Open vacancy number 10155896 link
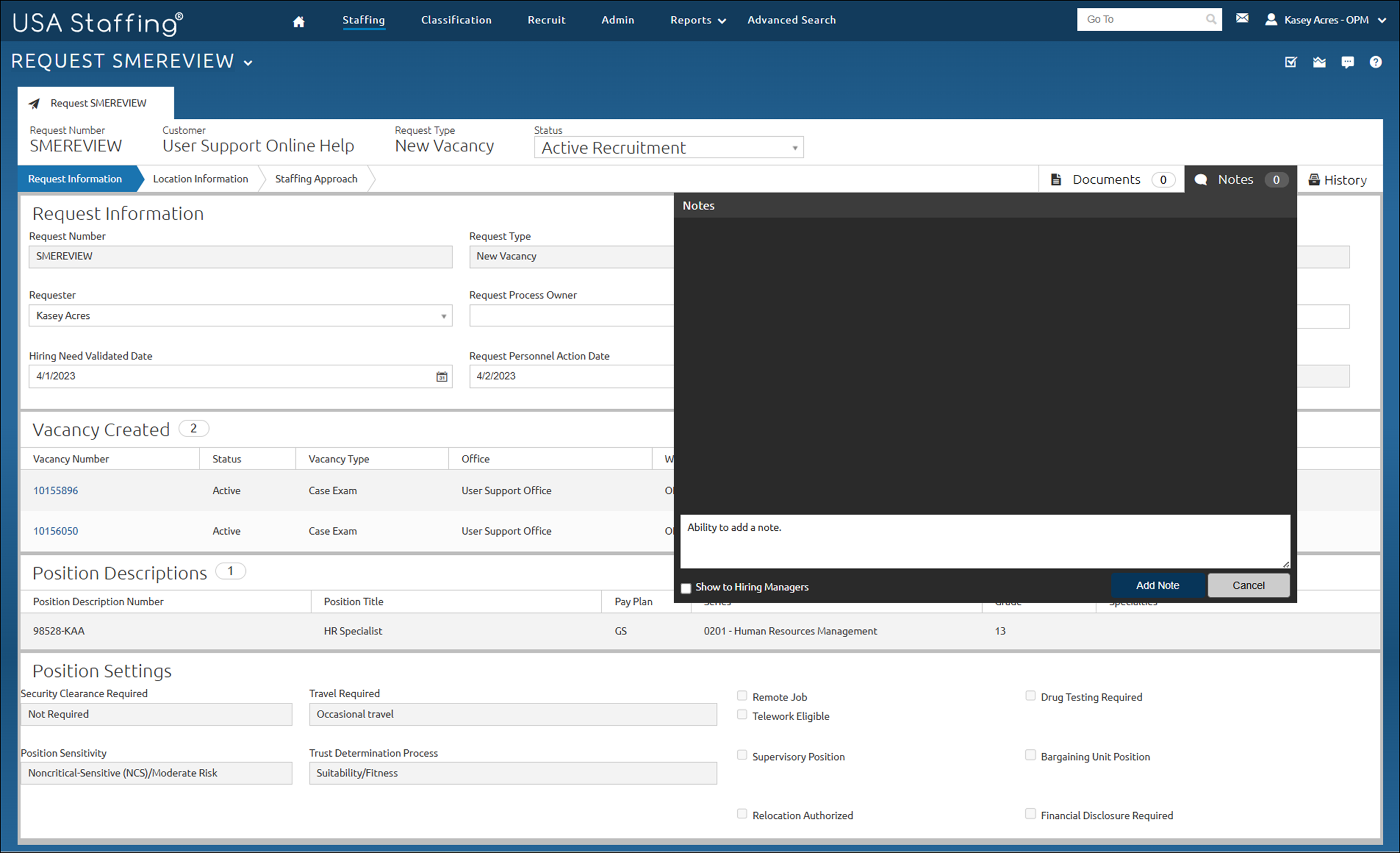The width and height of the screenshot is (1400, 853). 55,490
